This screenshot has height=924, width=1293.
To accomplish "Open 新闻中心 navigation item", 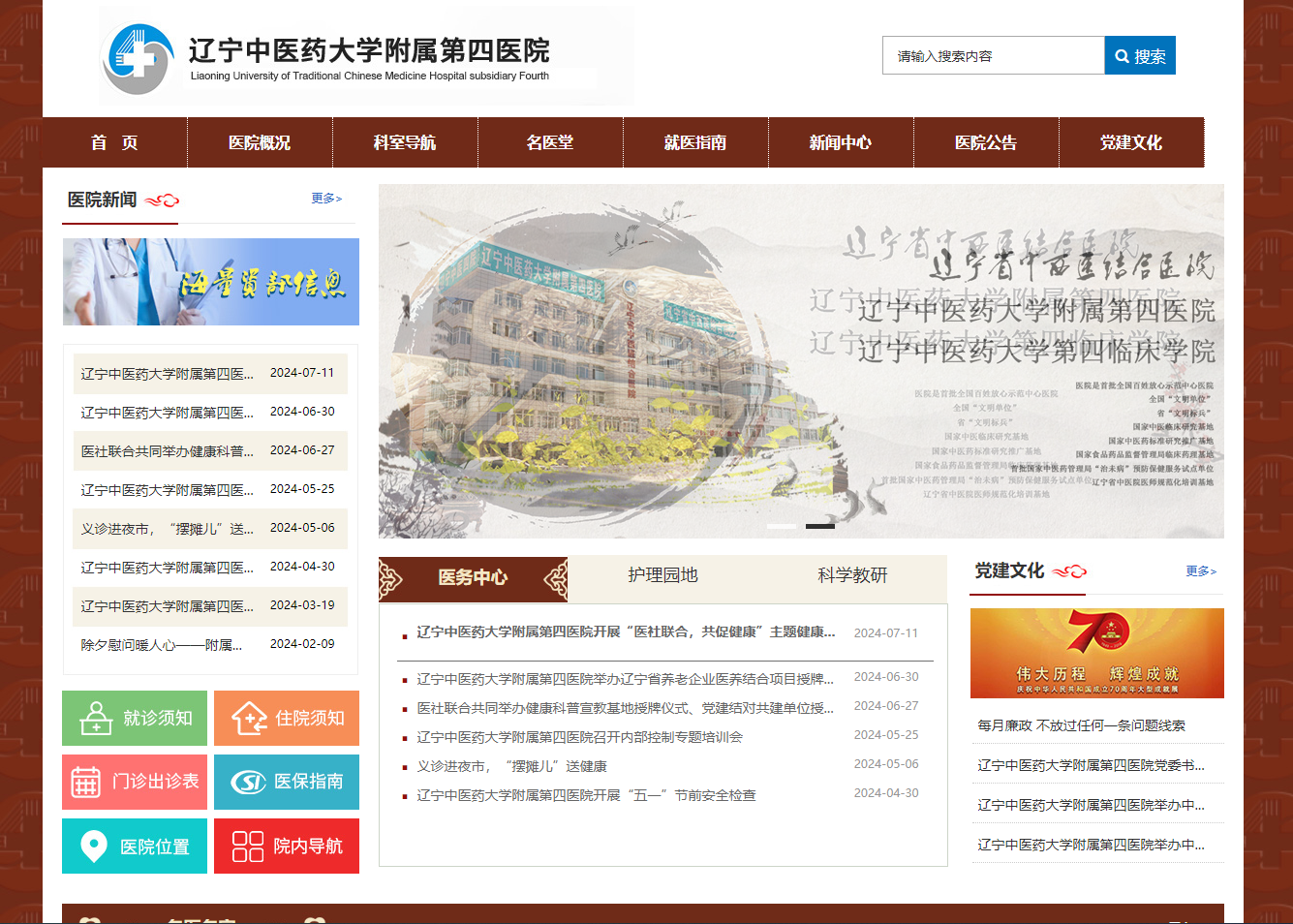I will [842, 142].
